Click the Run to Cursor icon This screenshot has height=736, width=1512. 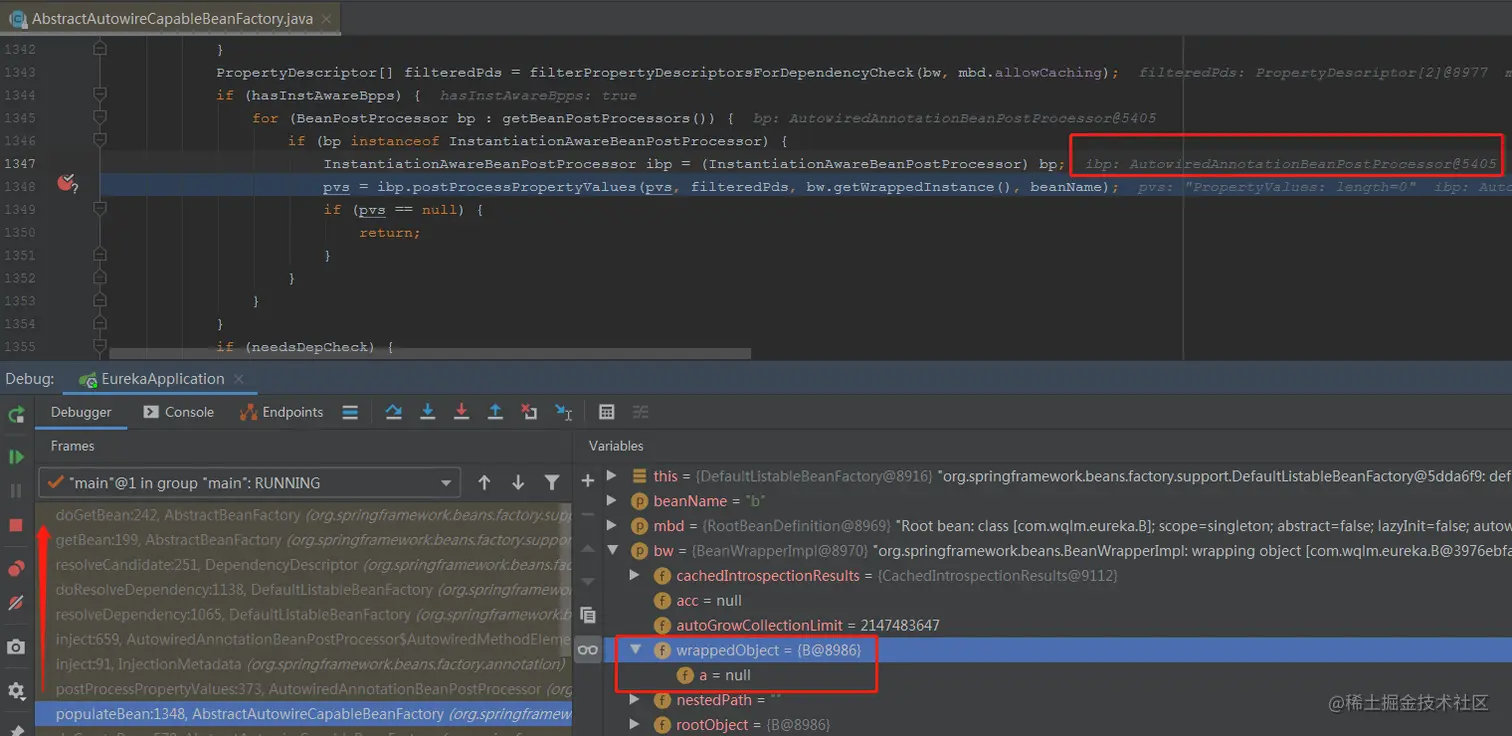pyautogui.click(x=564, y=412)
